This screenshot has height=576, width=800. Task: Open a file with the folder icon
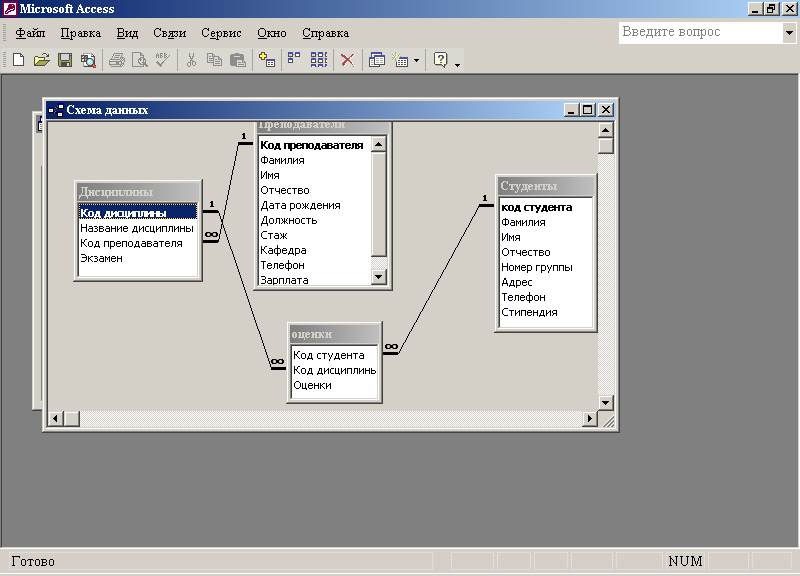coord(41,60)
